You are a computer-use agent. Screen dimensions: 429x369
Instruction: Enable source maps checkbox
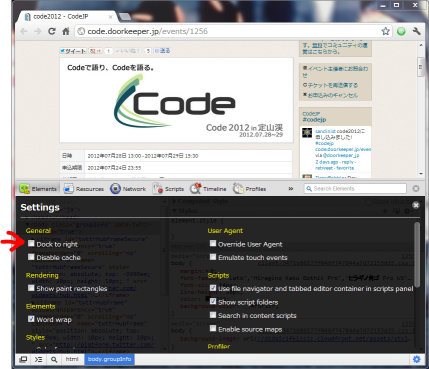(x=213, y=329)
